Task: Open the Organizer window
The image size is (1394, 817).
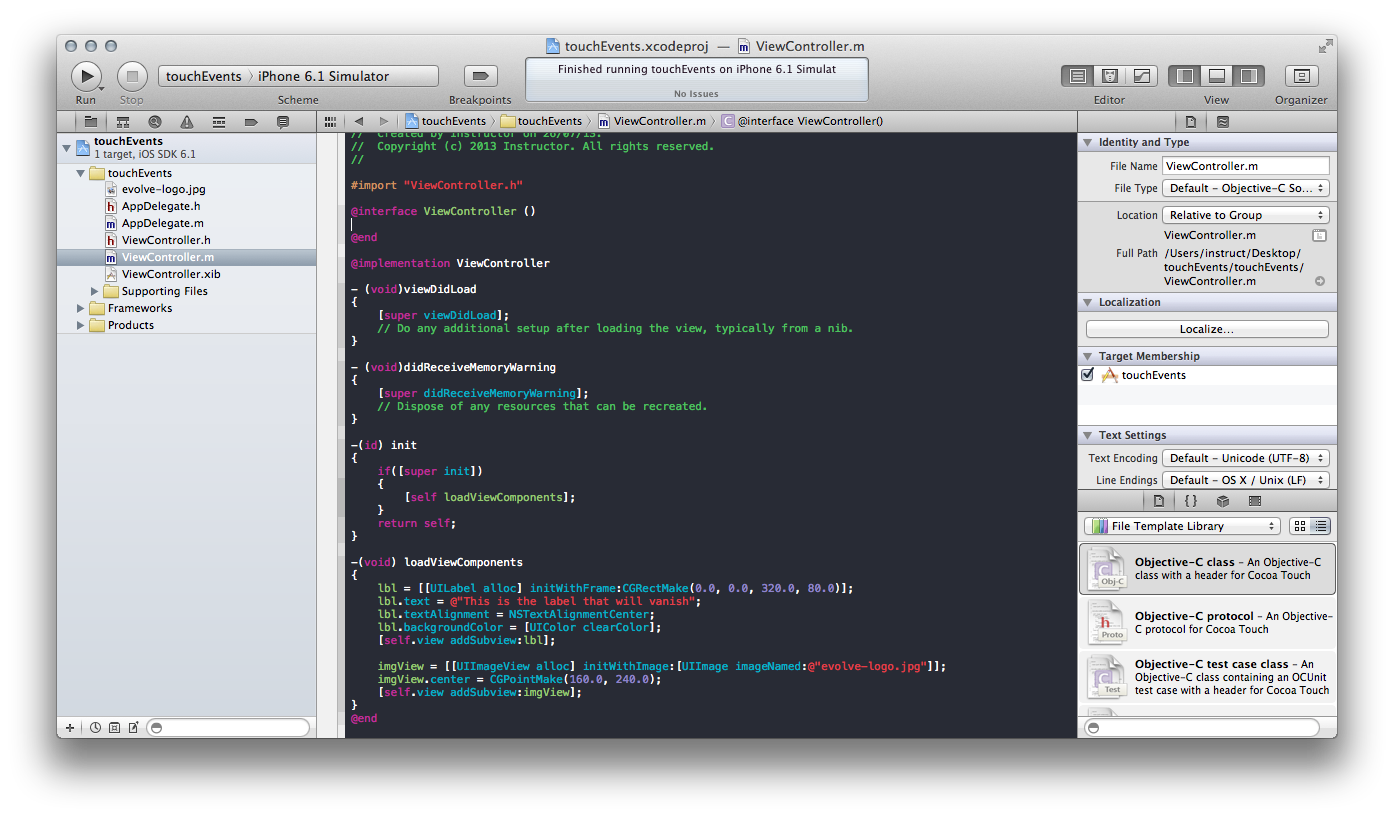Action: pos(1301,76)
